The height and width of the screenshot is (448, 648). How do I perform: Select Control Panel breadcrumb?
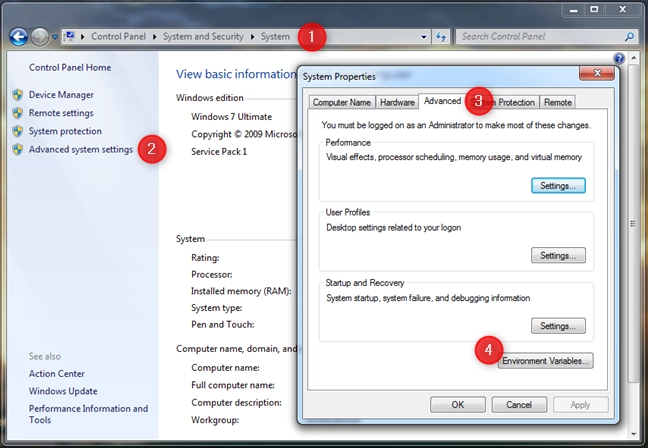click(x=118, y=36)
